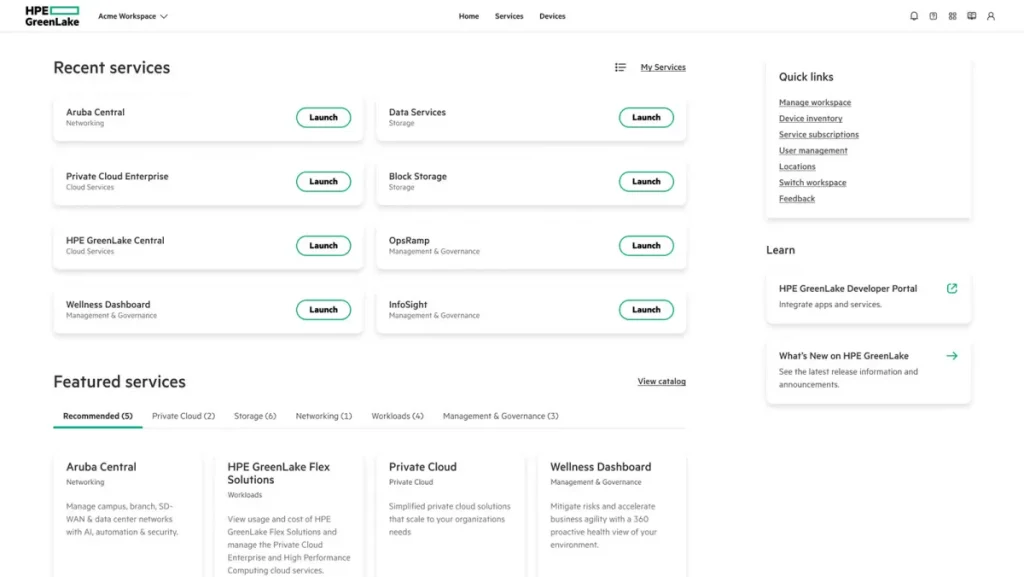Screen dimensions: 1024x577
Task: Open the help icon in header
Action: click(933, 16)
